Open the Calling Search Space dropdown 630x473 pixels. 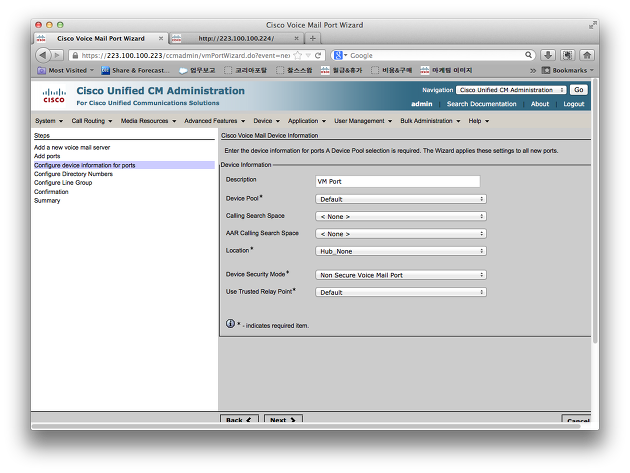click(x=401, y=217)
